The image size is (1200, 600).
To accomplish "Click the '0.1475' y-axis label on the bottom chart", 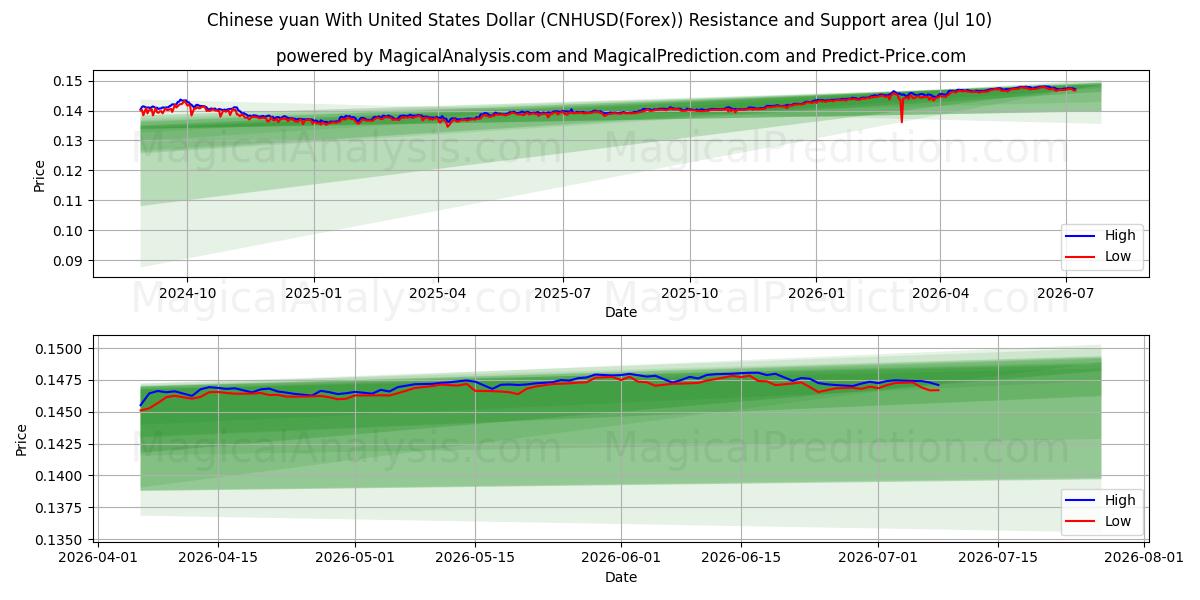I will pos(60,380).
